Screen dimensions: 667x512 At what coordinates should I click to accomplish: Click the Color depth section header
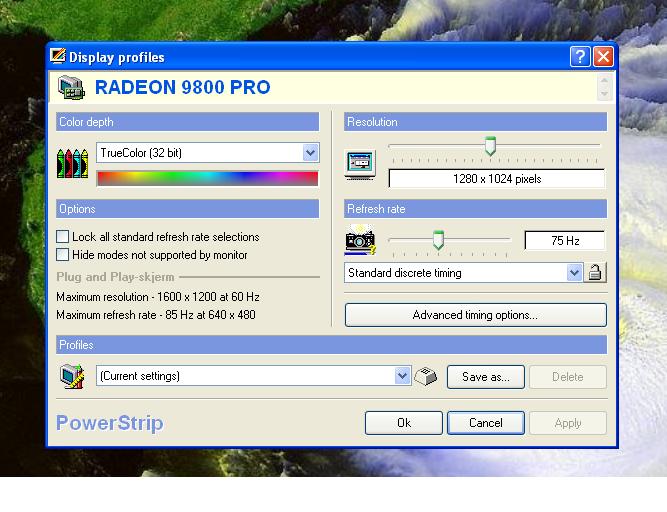[x=188, y=122]
